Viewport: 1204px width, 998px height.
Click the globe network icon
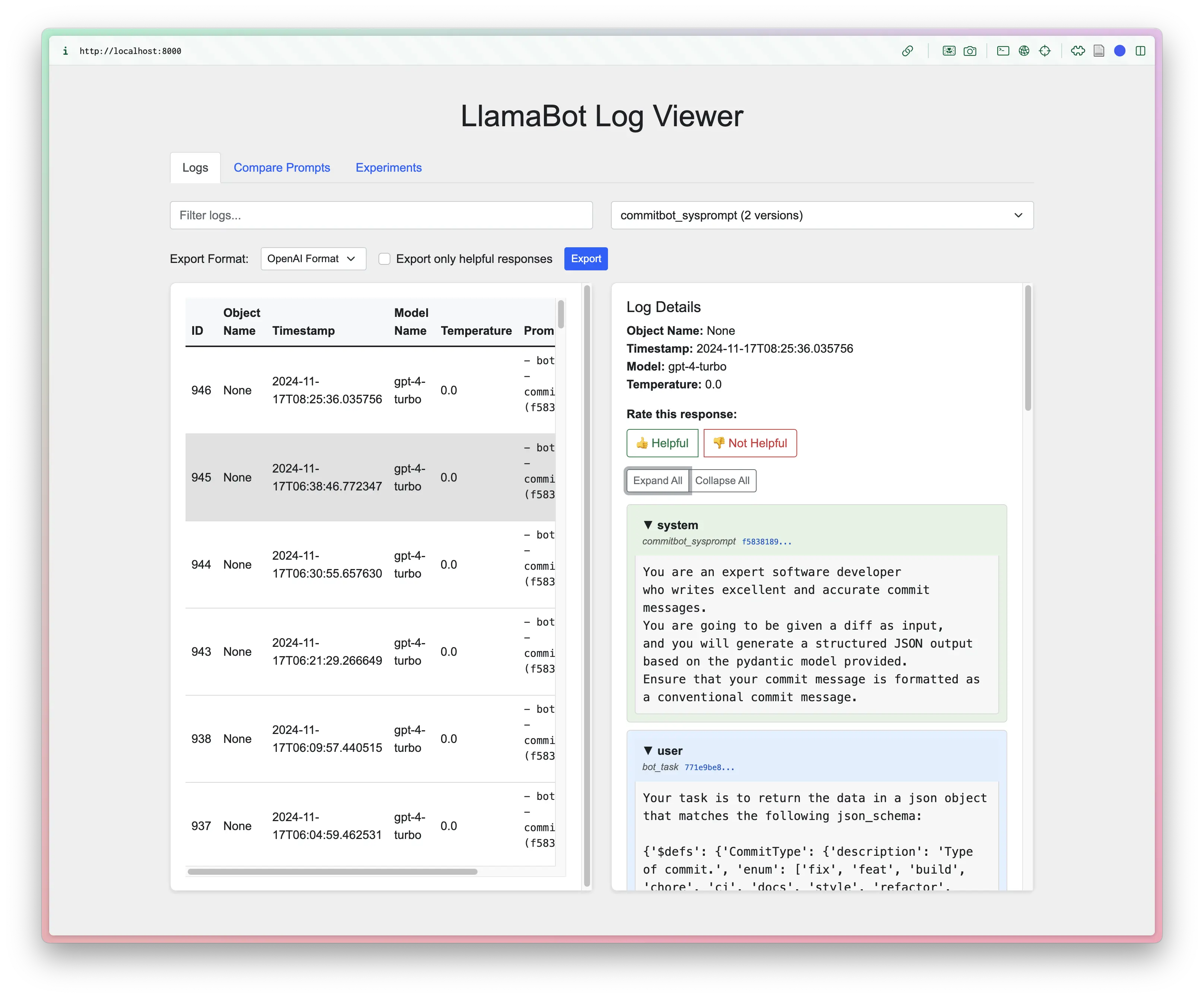pos(1024,51)
